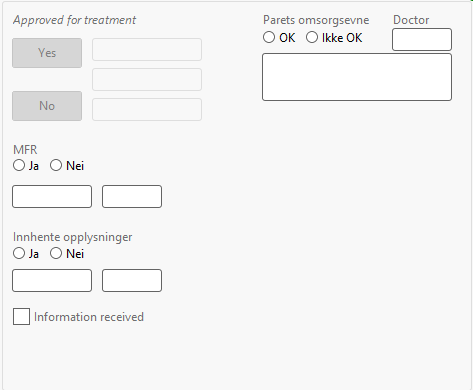Click the Yes button under Approved for treatment
This screenshot has height=390, width=473.
tap(47, 53)
